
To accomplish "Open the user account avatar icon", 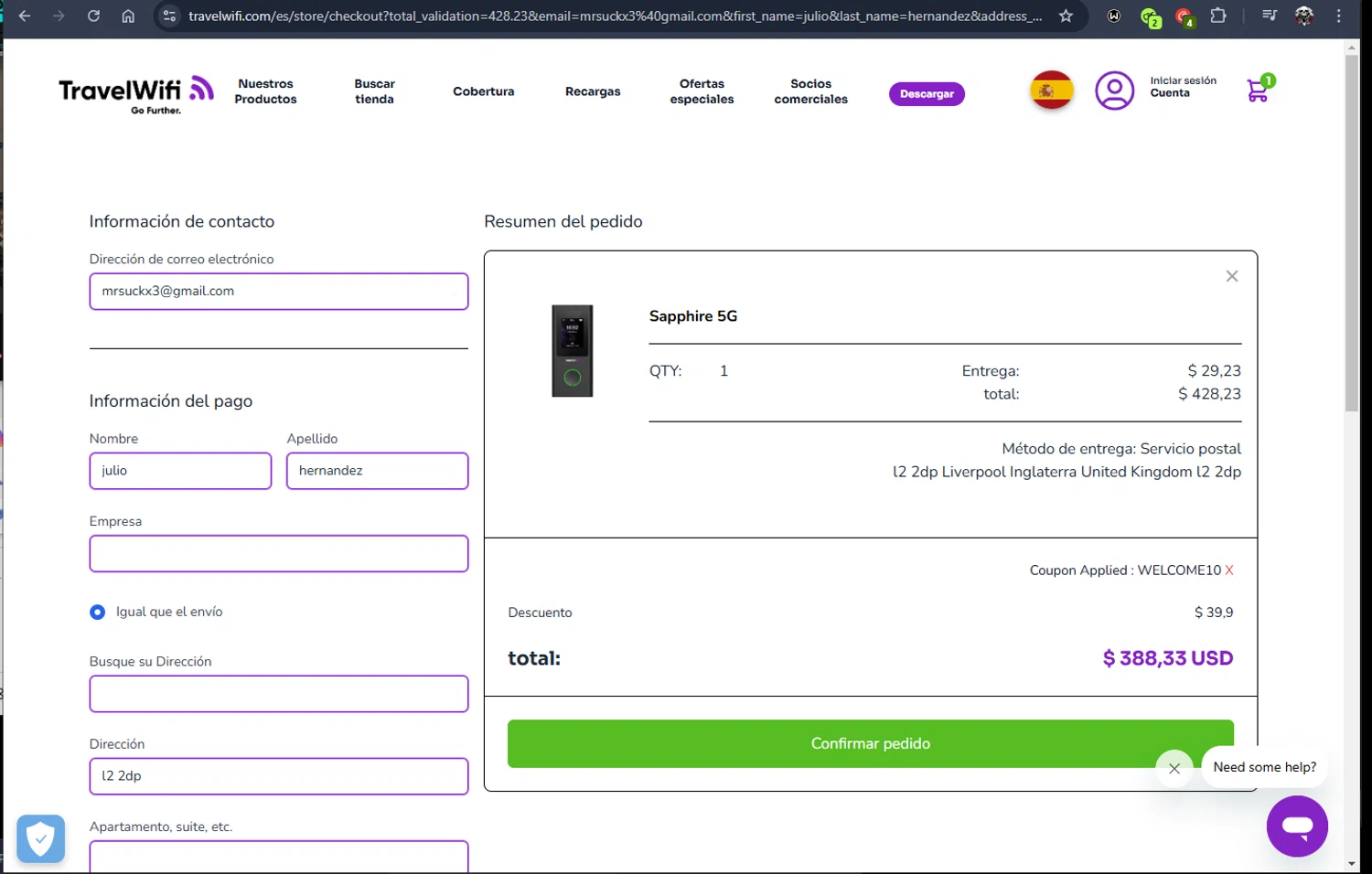I will click(x=1114, y=91).
